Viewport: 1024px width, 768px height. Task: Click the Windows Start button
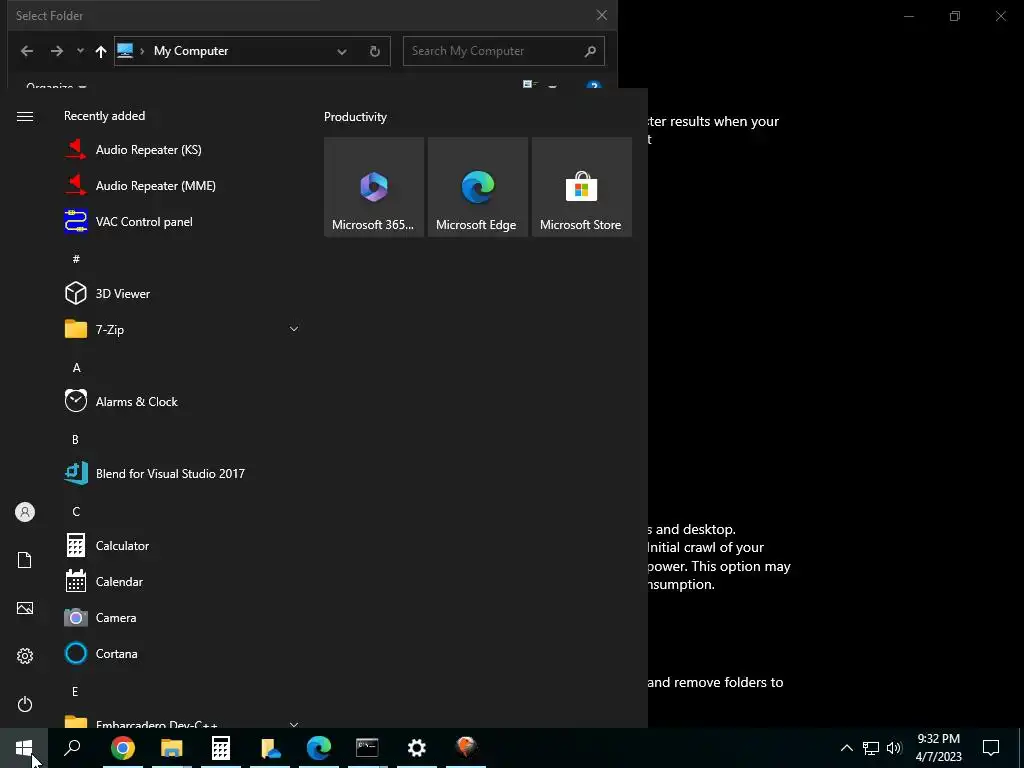(x=24, y=748)
